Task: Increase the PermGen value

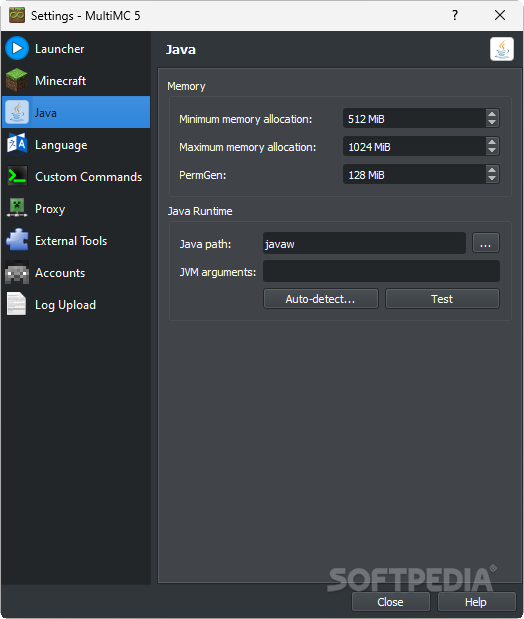Action: [x=492, y=170]
